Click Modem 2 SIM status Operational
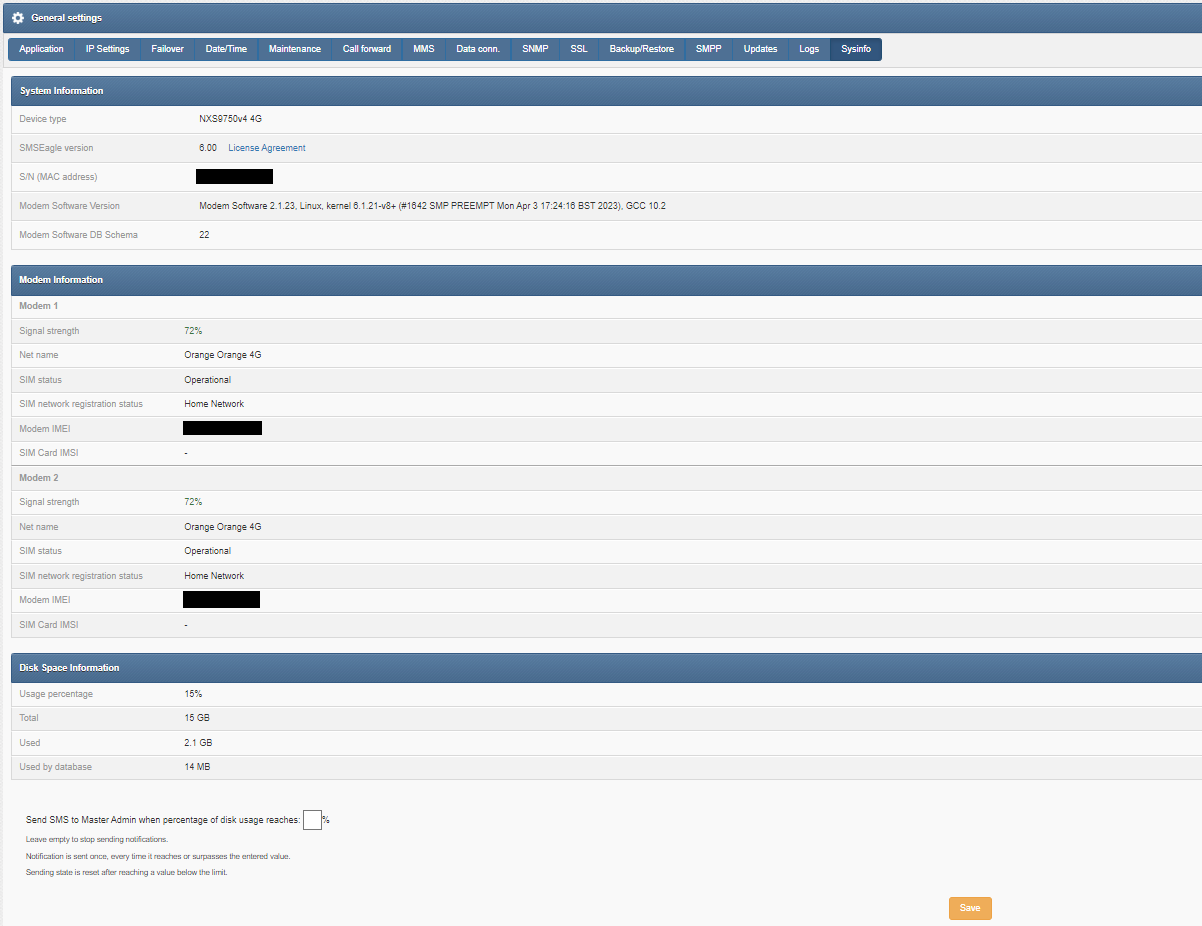The width and height of the screenshot is (1202, 926). (207, 551)
